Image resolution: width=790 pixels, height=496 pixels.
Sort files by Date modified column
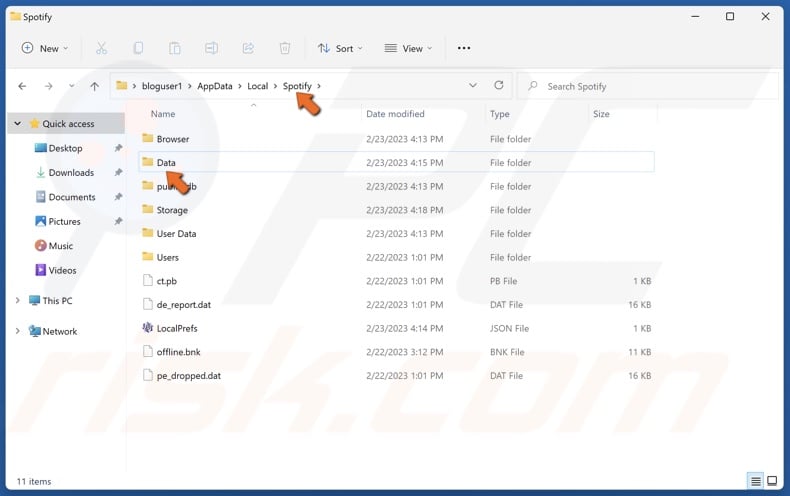point(395,114)
